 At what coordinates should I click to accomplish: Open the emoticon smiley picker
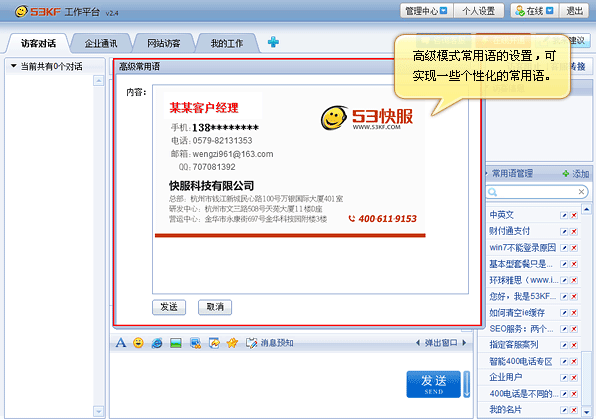click(x=138, y=343)
